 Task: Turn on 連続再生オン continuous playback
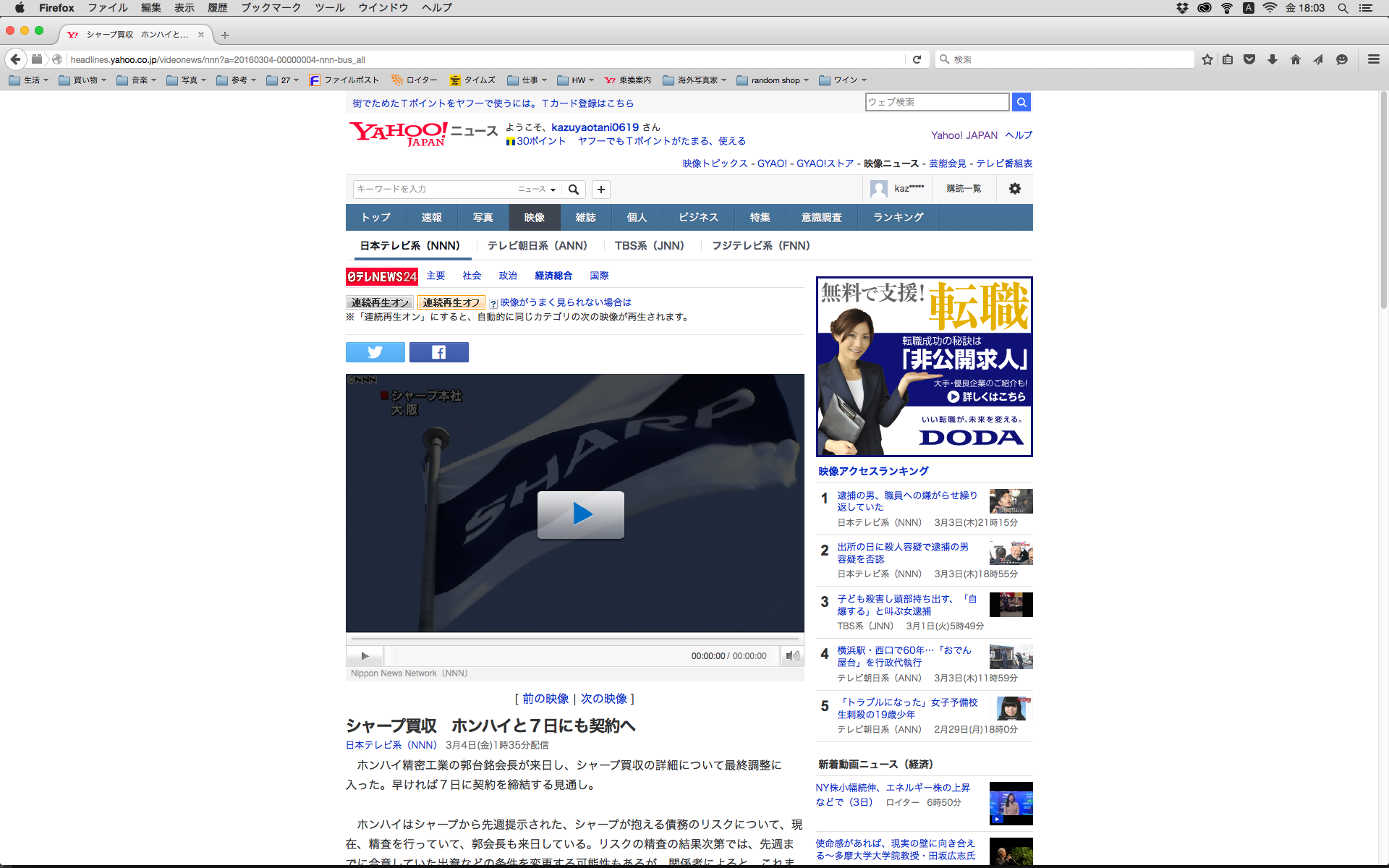[x=379, y=302]
